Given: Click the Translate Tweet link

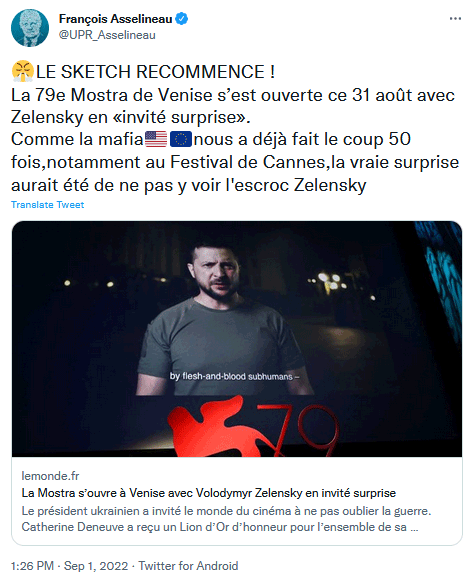Looking at the screenshot, I should (47, 205).
